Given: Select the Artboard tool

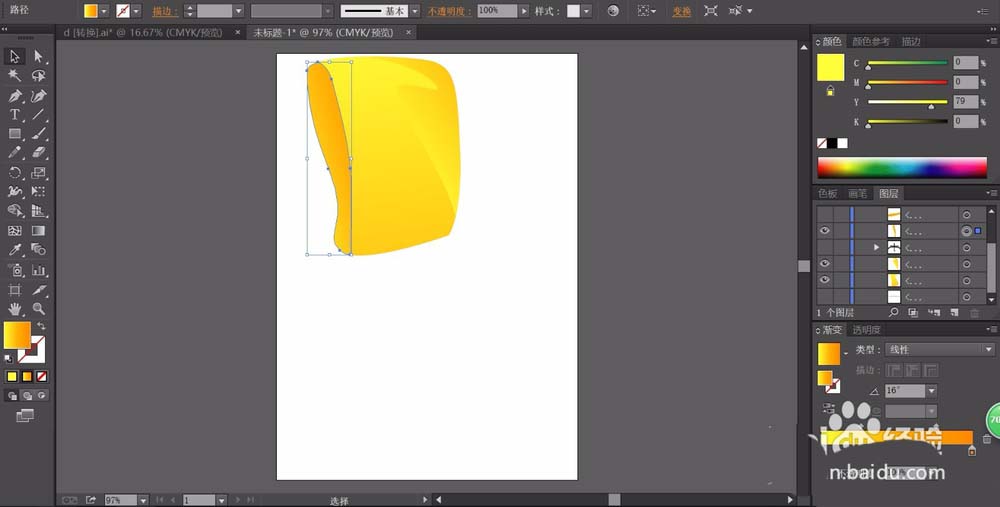Looking at the screenshot, I should pos(15,290).
